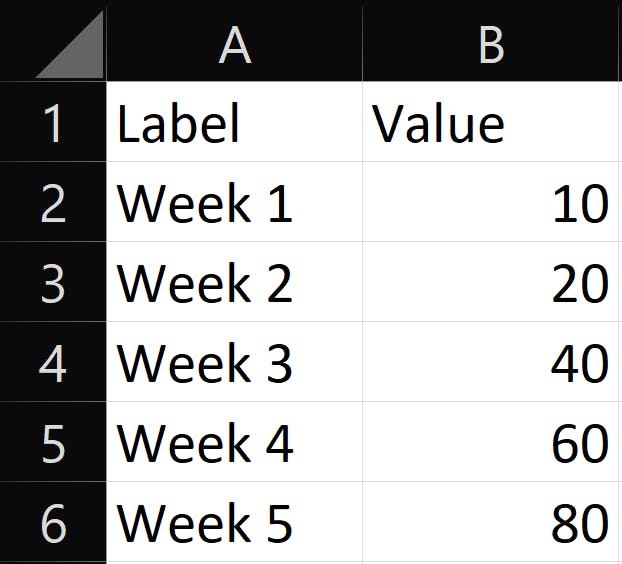The width and height of the screenshot is (622, 564).
Task: Select the Week 3 cell
Action: 234,363
